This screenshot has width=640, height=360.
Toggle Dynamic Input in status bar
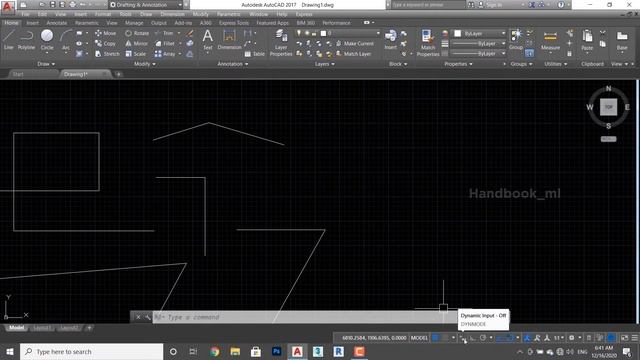(x=463, y=338)
